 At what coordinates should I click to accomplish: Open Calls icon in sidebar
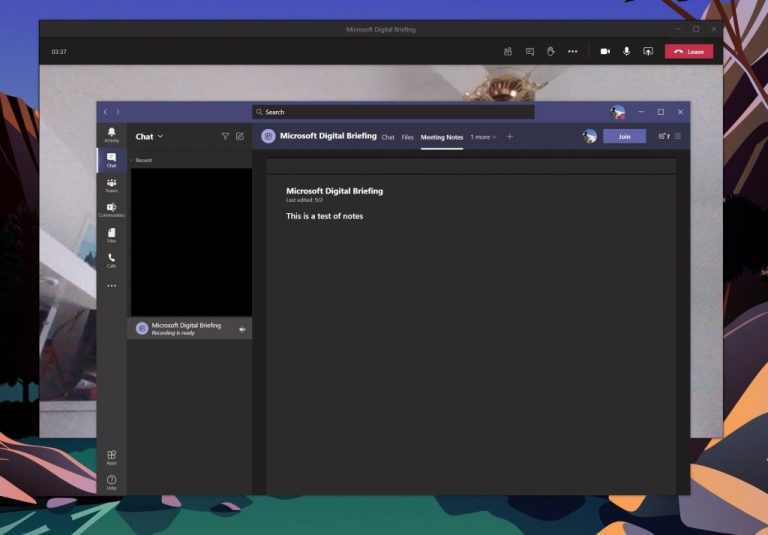[x=112, y=261]
